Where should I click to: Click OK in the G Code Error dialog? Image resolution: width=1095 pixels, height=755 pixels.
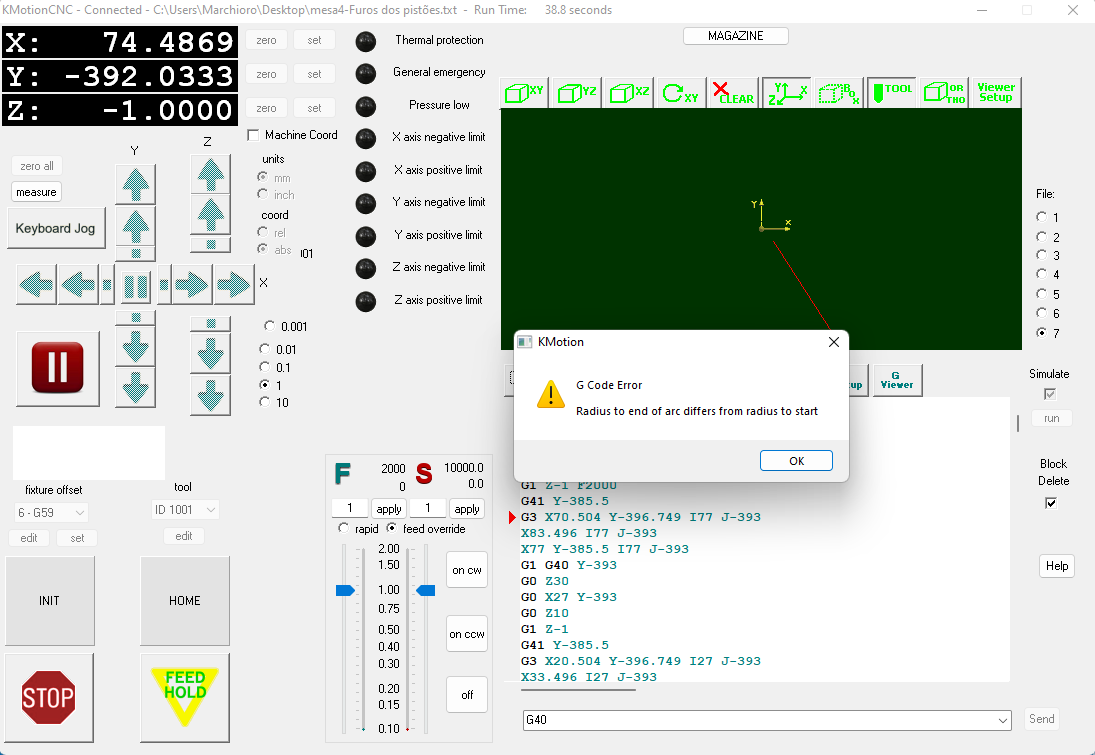click(x=796, y=461)
